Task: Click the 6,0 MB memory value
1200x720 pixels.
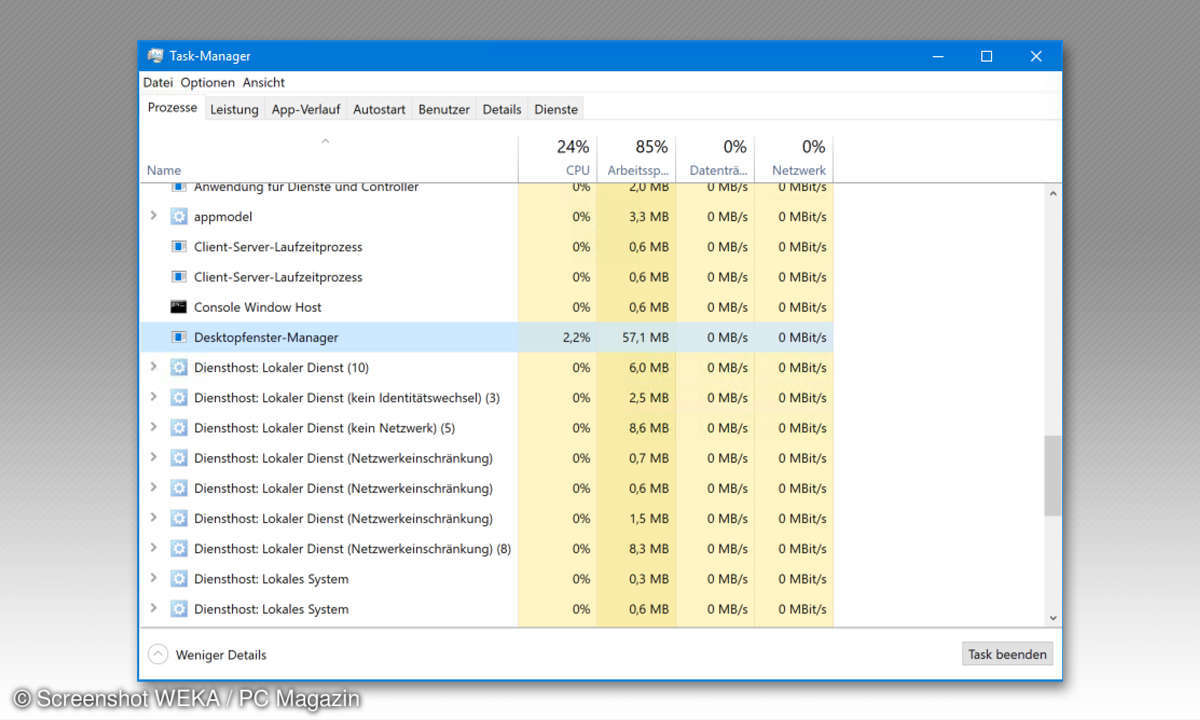Action: [x=650, y=367]
